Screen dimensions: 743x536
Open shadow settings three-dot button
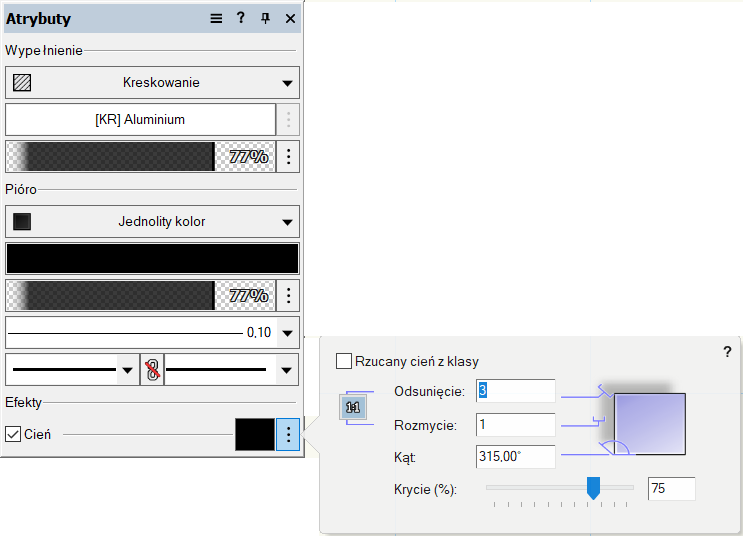tap(288, 435)
